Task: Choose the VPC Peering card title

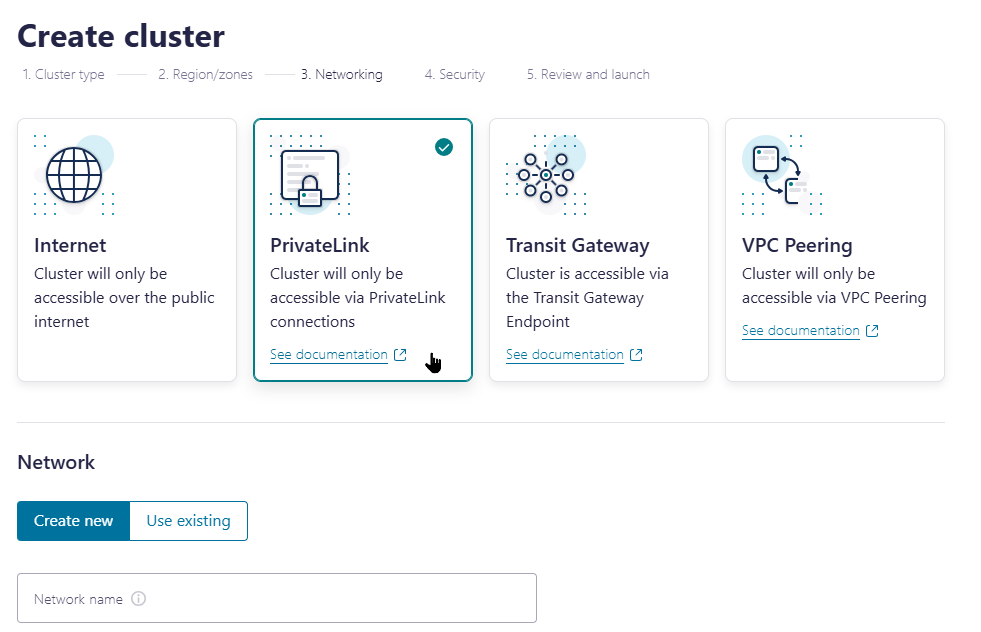Action: (797, 245)
